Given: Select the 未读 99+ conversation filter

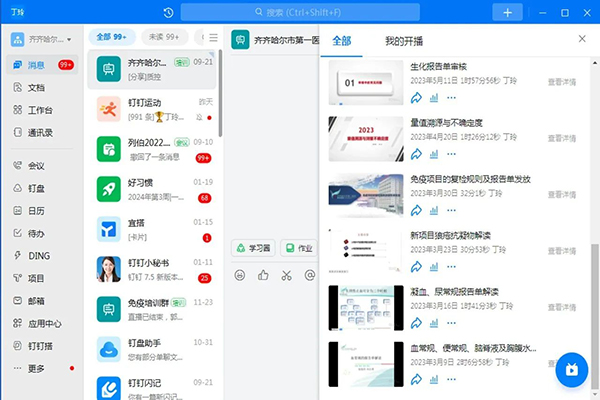Looking at the screenshot, I should tap(164, 37).
